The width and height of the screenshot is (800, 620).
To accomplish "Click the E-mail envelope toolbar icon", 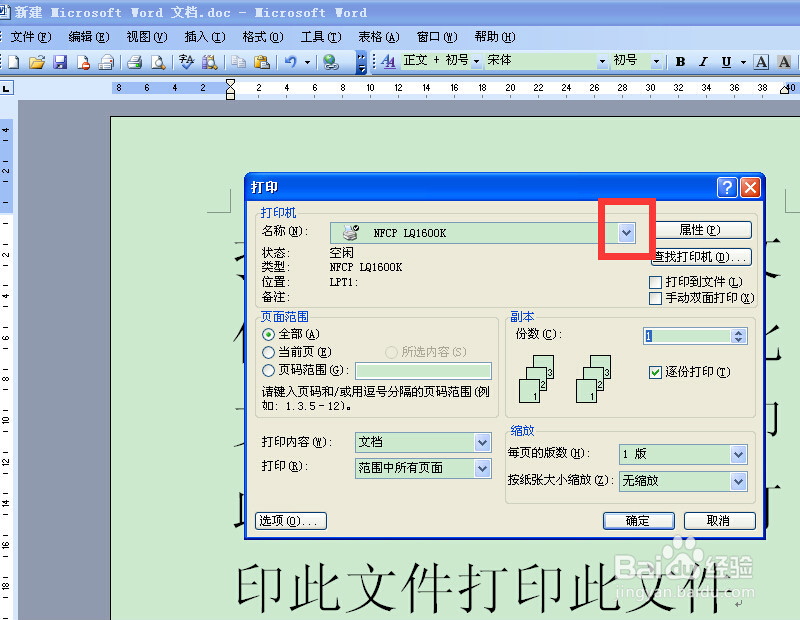I will 107,62.
